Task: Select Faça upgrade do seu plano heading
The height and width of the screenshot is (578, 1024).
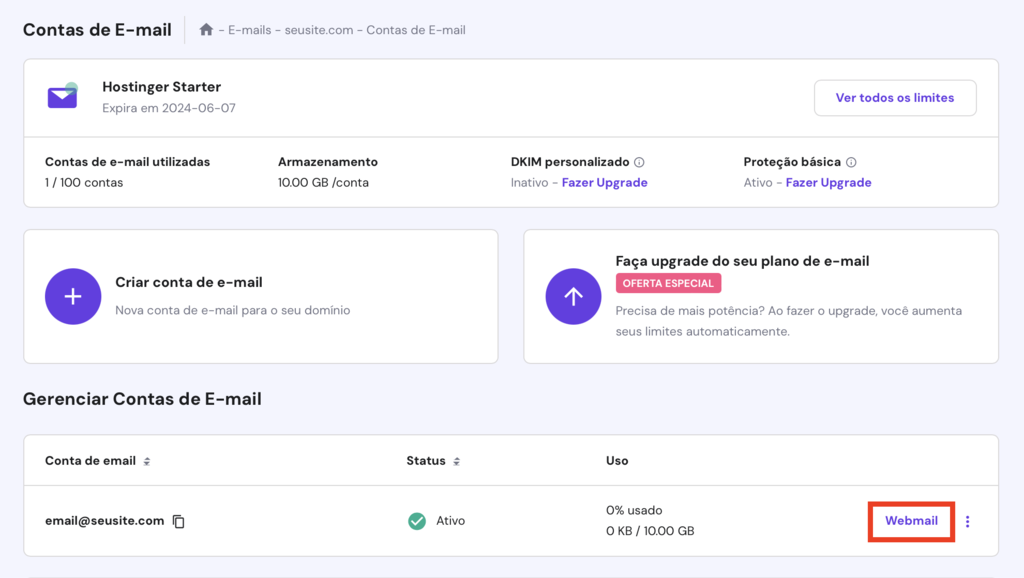Action: (742, 261)
